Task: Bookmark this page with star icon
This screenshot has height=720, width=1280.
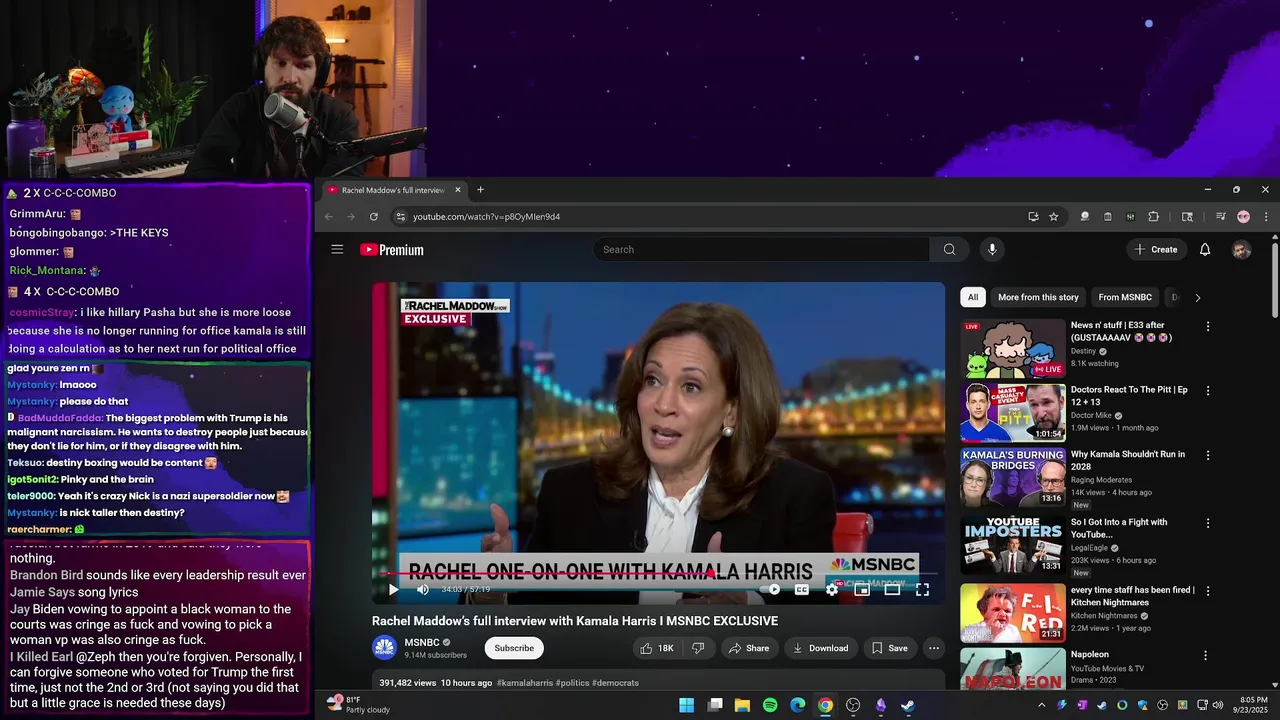Action: [x=1054, y=217]
